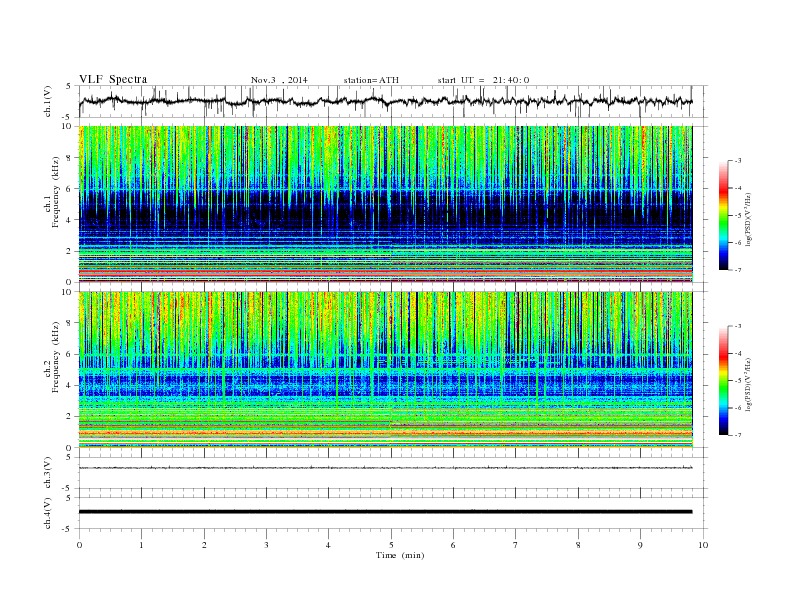Click ch.1 color bar 'log(PSD)(V²/Hz)' label

pyautogui.click(x=748, y=219)
